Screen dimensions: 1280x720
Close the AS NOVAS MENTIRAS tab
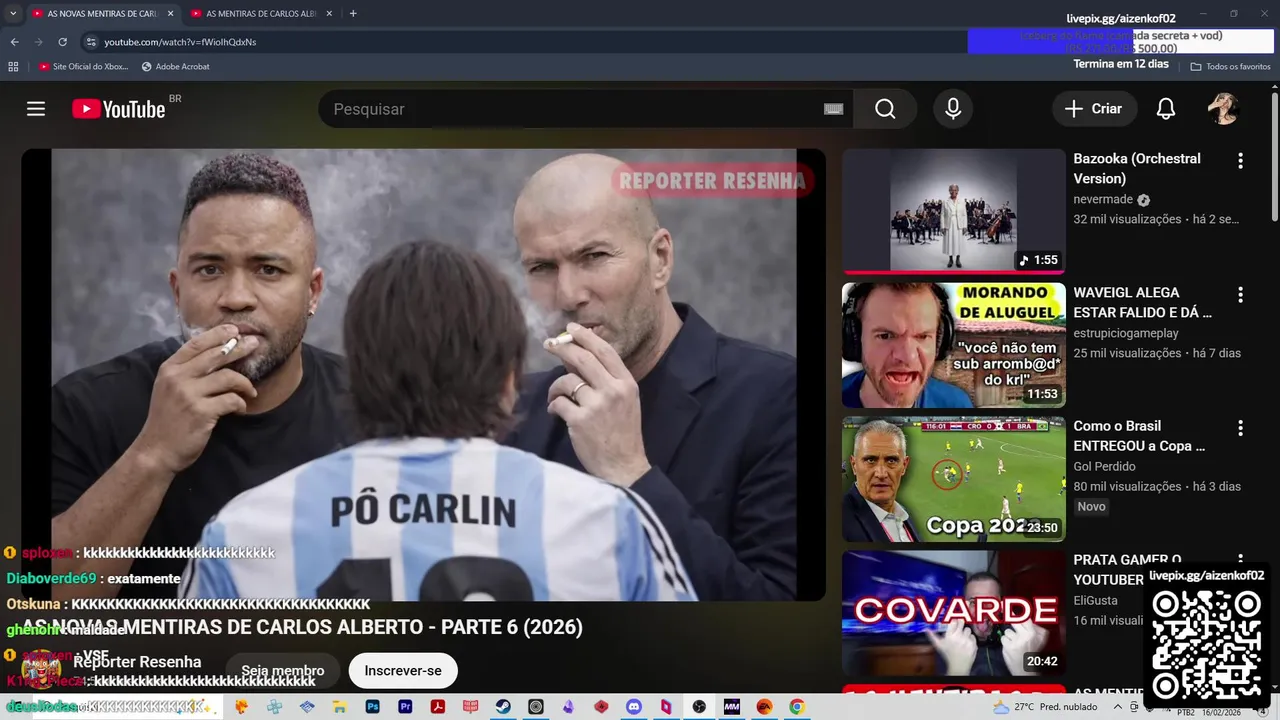[x=170, y=14]
